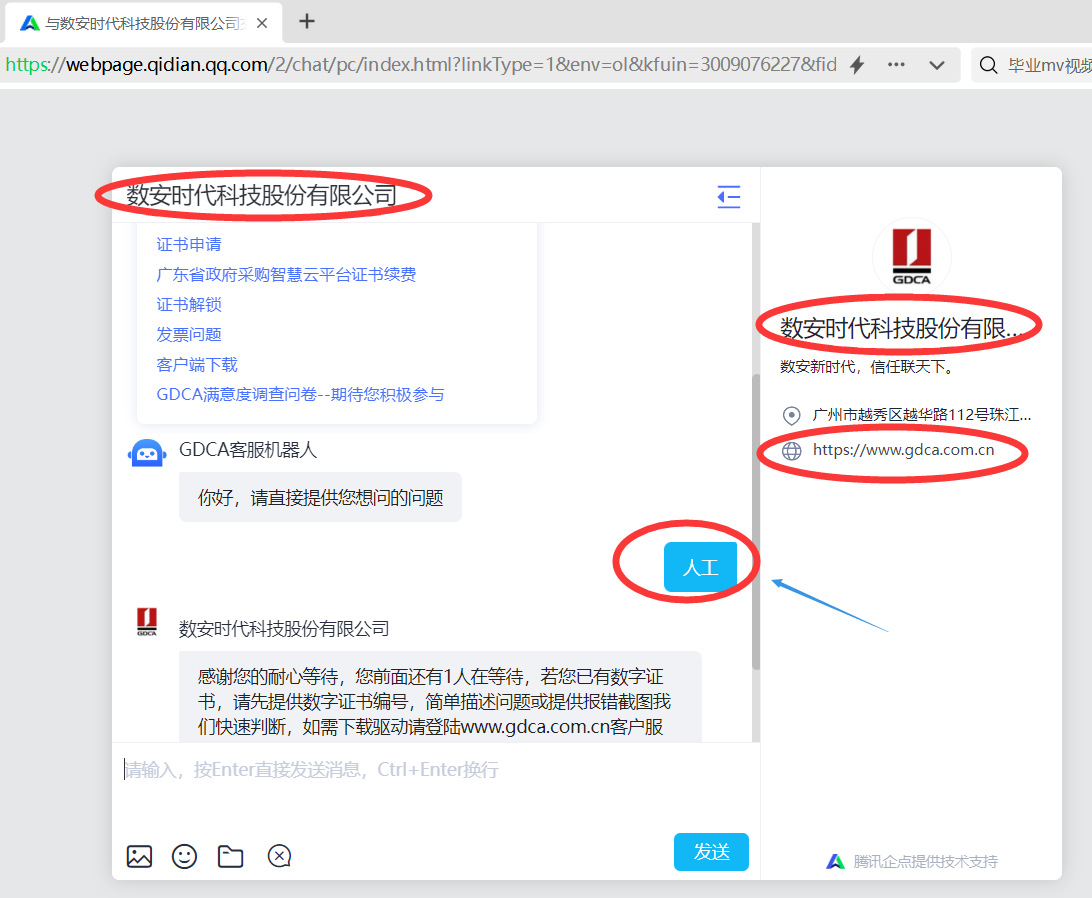The image size is (1092, 898).
Task: Click the lightning bolt icon in address bar
Action: click(857, 65)
